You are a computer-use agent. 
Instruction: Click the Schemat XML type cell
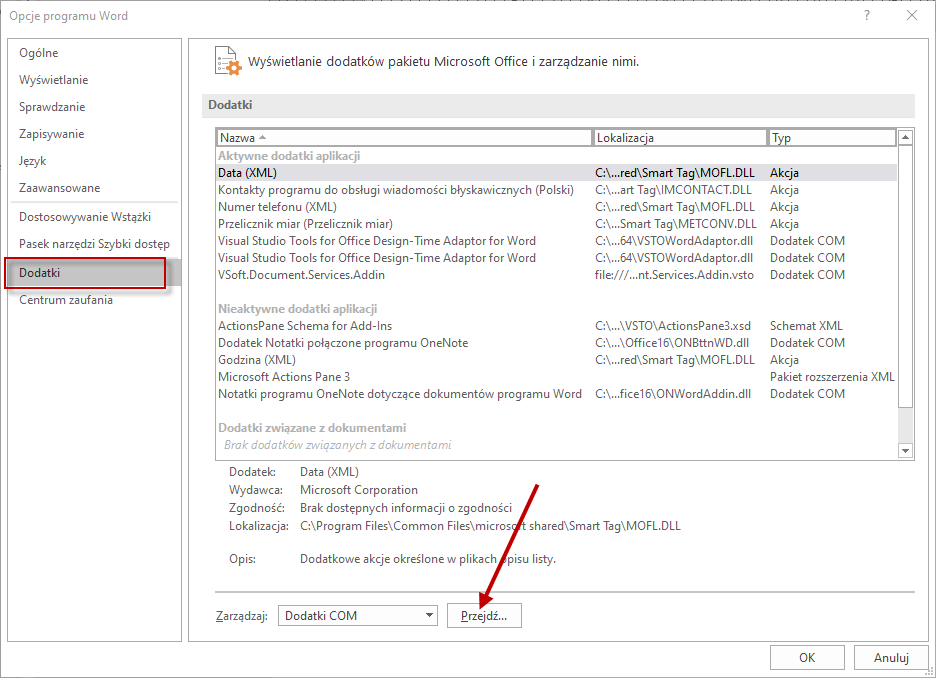[806, 326]
